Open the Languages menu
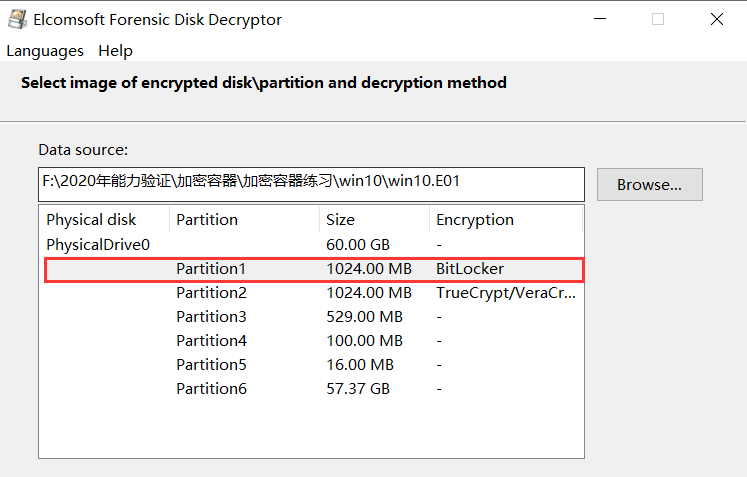This screenshot has height=477, width=747. 45,51
